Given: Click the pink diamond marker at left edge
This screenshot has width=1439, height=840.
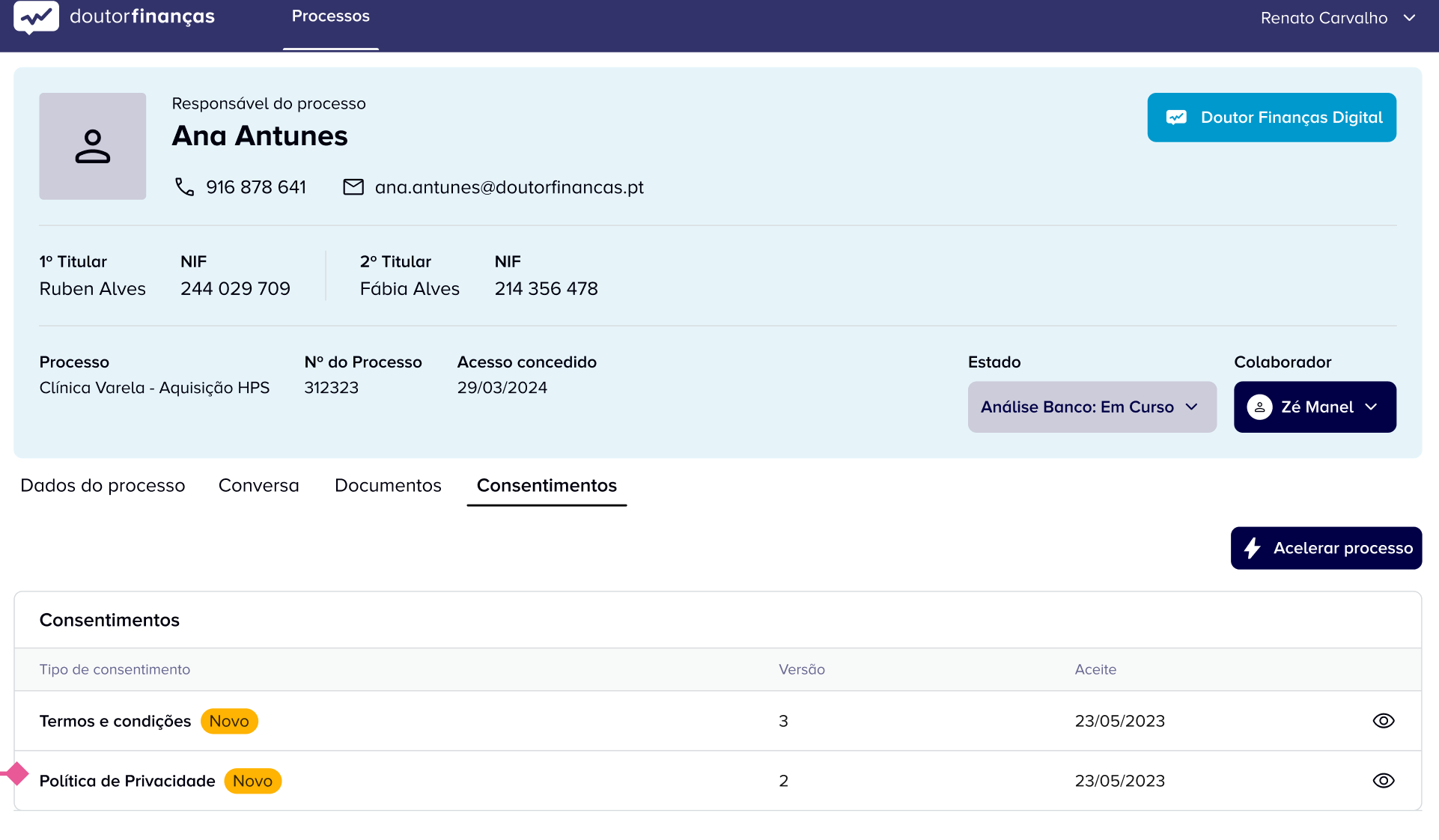Looking at the screenshot, I should 15,773.
